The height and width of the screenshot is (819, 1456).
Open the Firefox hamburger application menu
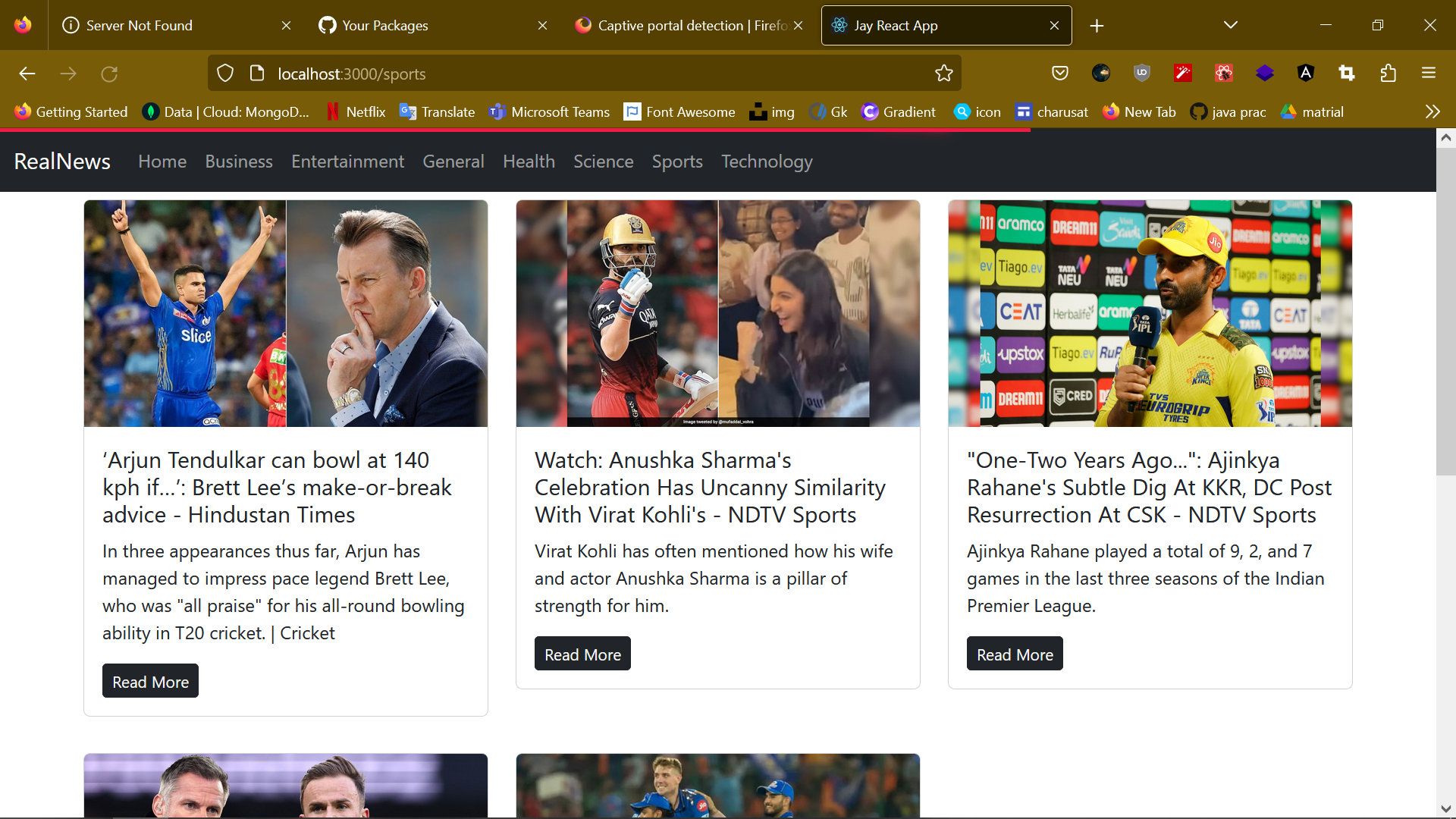(1429, 74)
